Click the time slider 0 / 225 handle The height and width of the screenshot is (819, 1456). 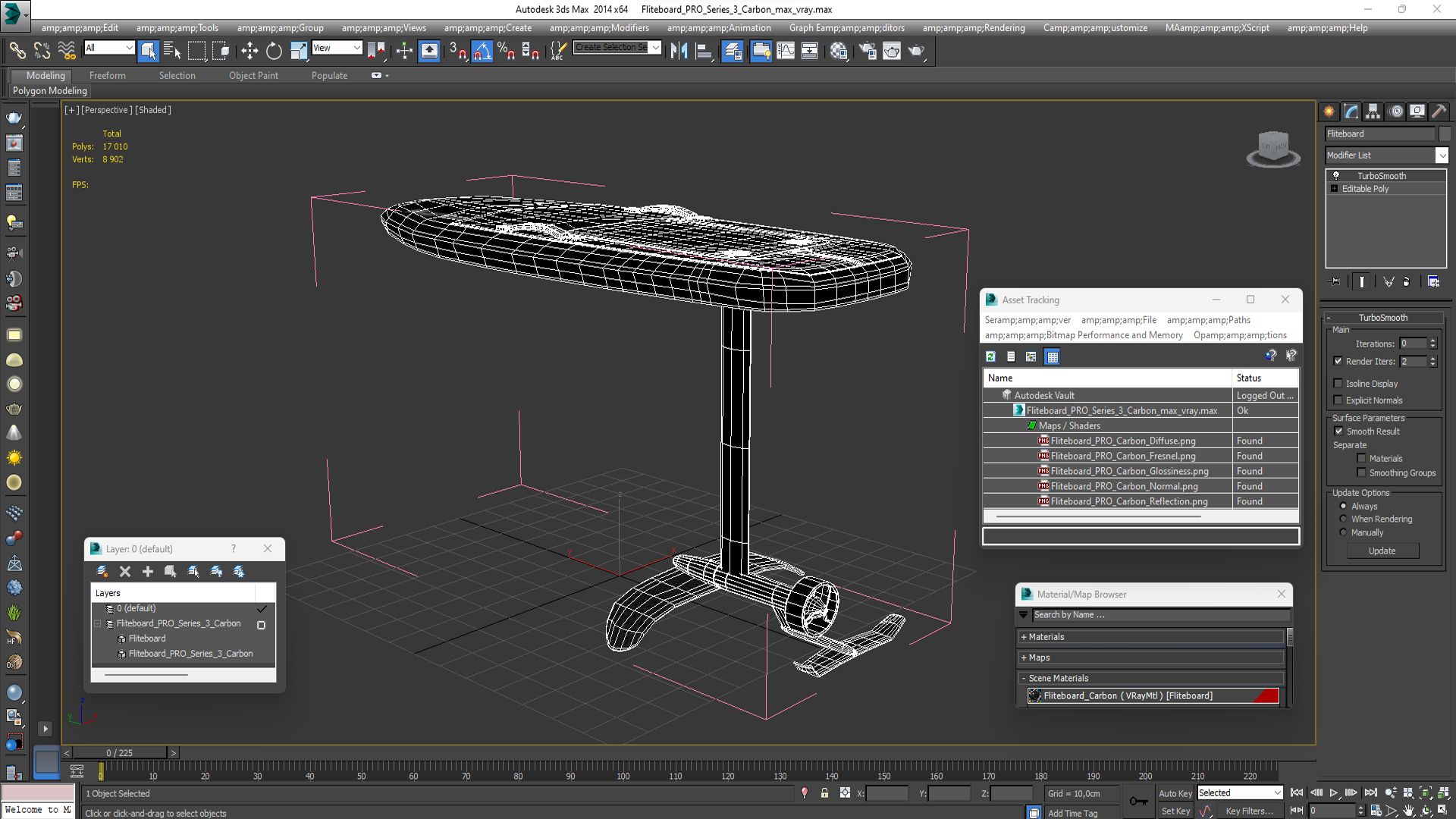(x=119, y=752)
